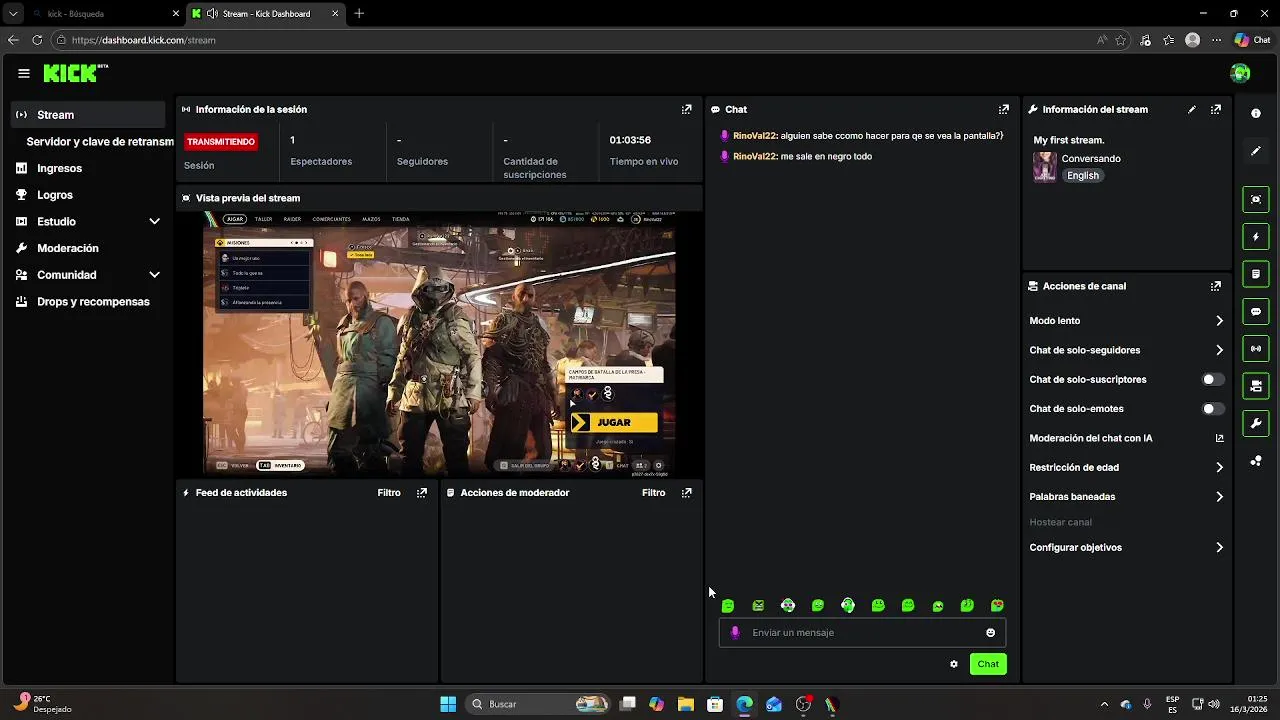Open Moderación del chat con IA external link
The height and width of the screenshot is (720, 1280).
(1219, 438)
